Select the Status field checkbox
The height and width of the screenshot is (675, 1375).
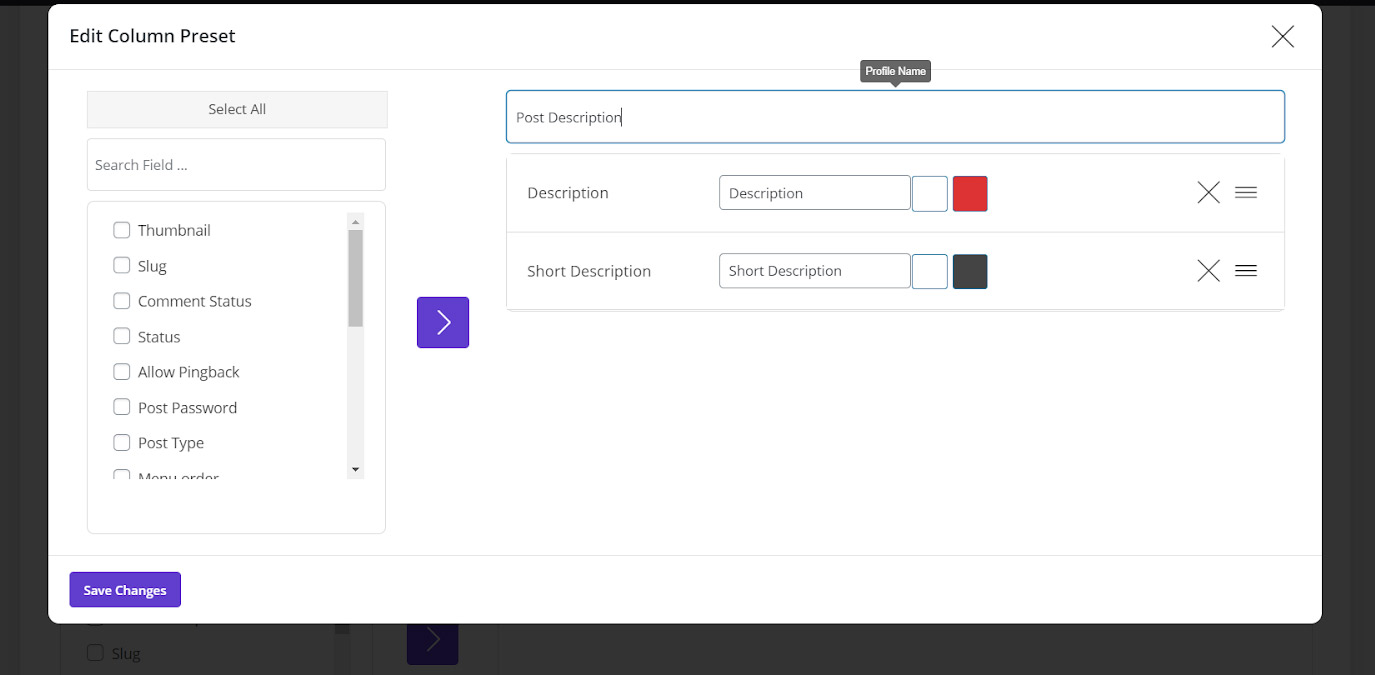point(122,336)
